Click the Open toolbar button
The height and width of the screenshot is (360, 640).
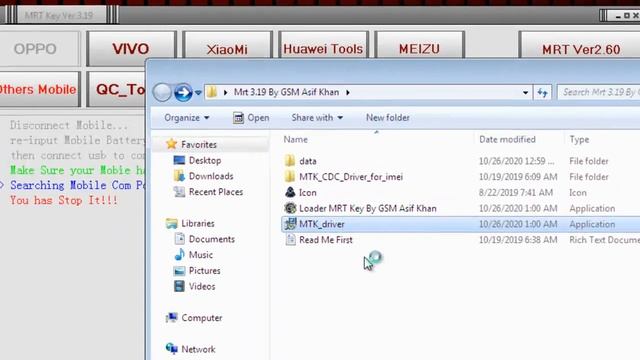tap(251, 118)
